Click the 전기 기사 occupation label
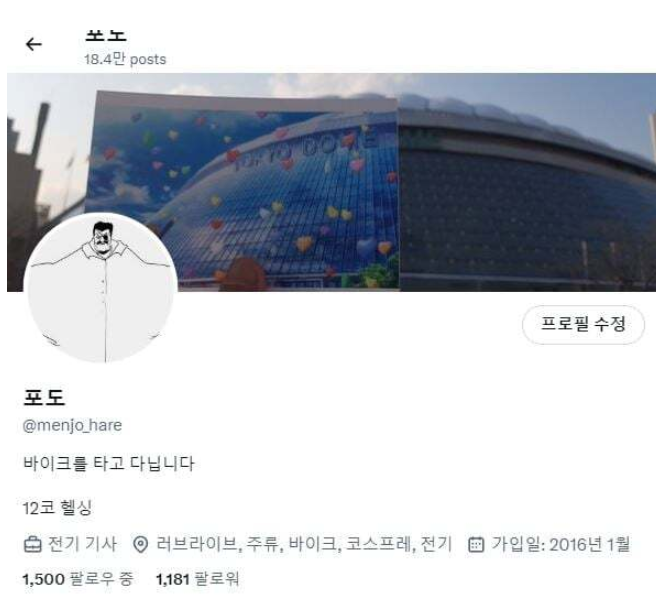 (x=82, y=545)
